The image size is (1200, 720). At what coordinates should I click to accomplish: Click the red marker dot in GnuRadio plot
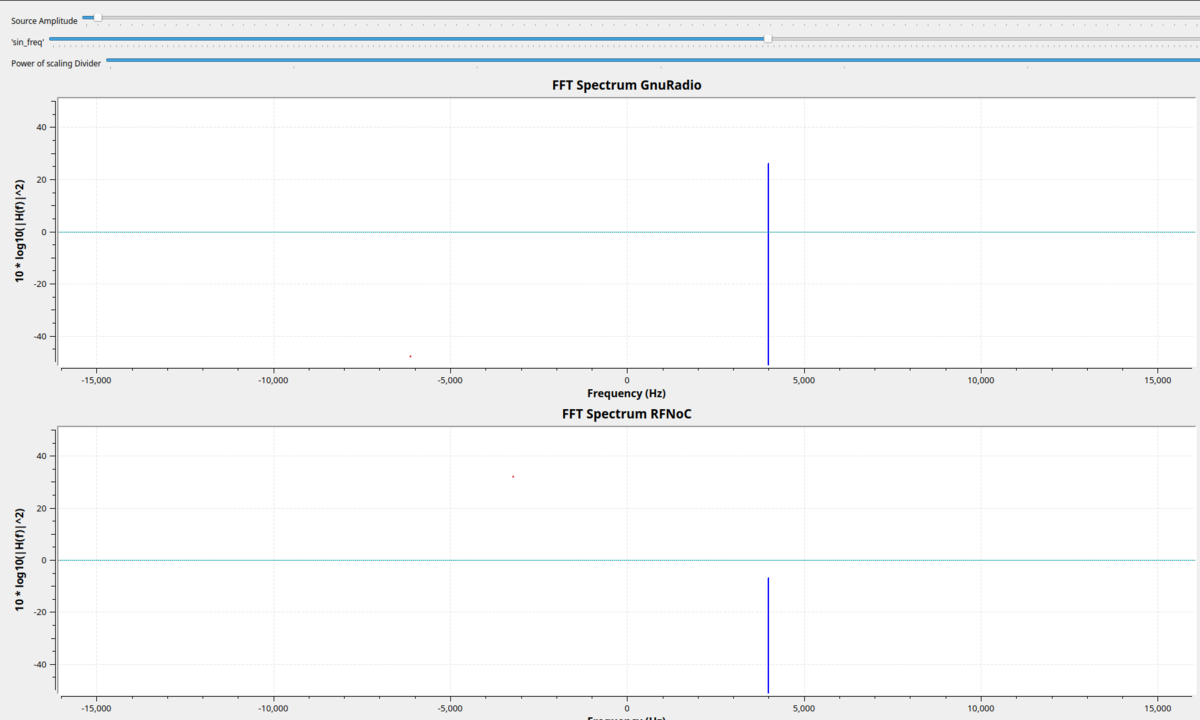[x=410, y=356]
